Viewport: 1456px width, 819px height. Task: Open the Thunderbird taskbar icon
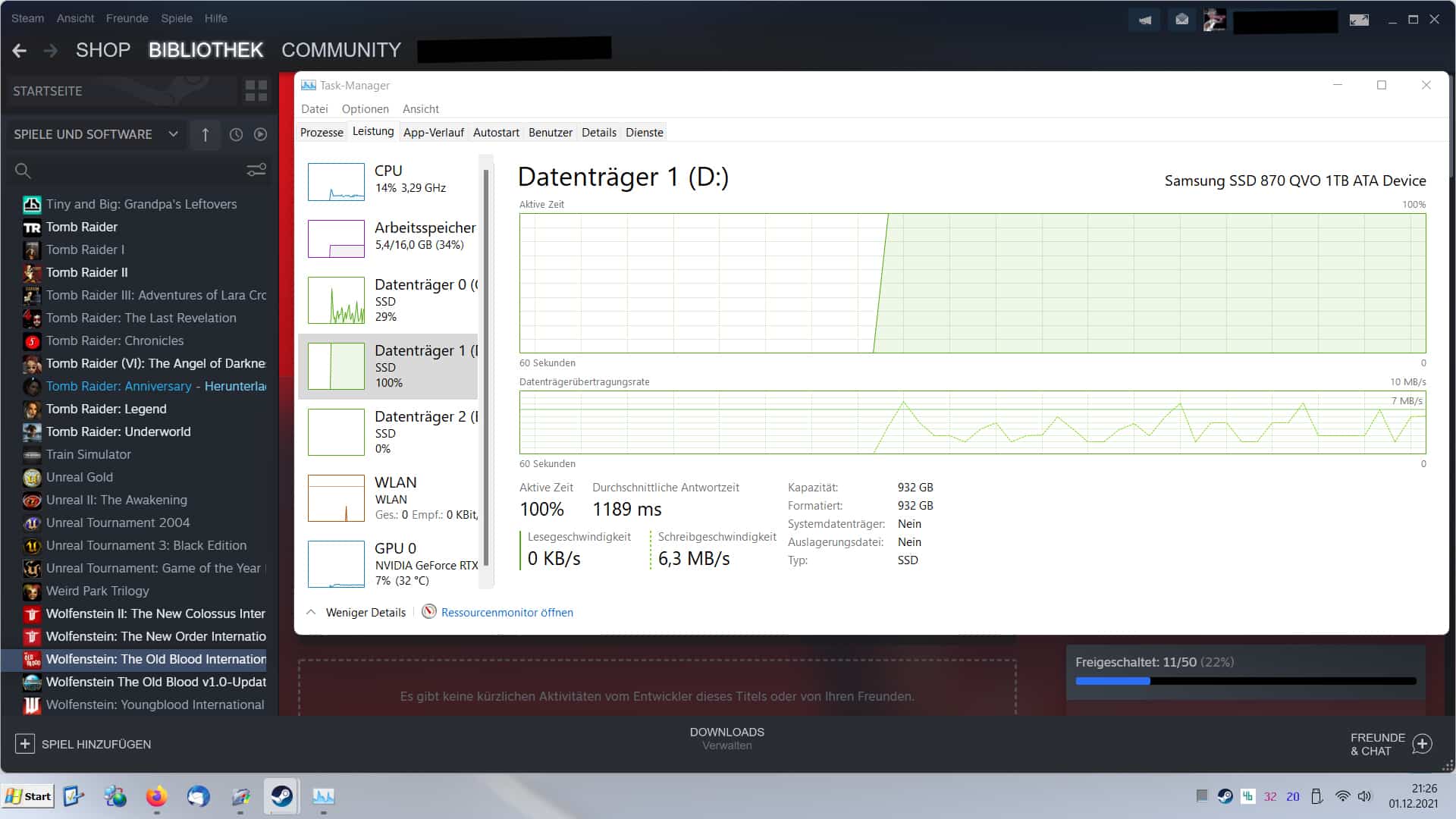(x=198, y=796)
